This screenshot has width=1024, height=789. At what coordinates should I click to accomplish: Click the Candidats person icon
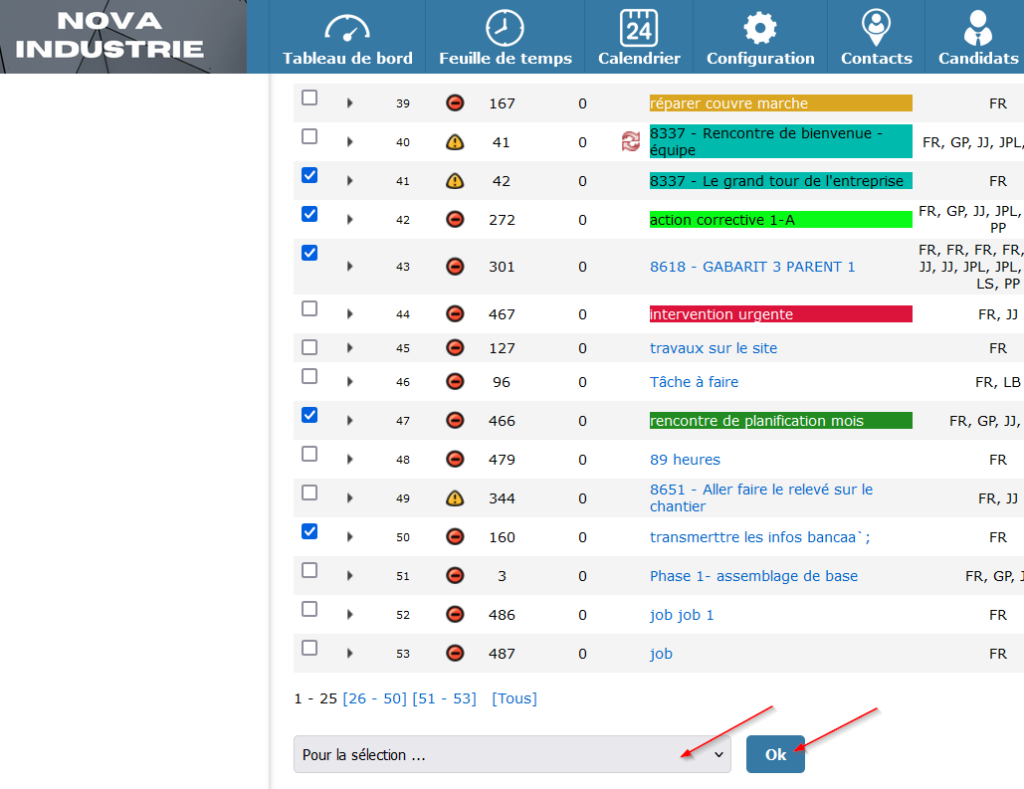pos(977,27)
